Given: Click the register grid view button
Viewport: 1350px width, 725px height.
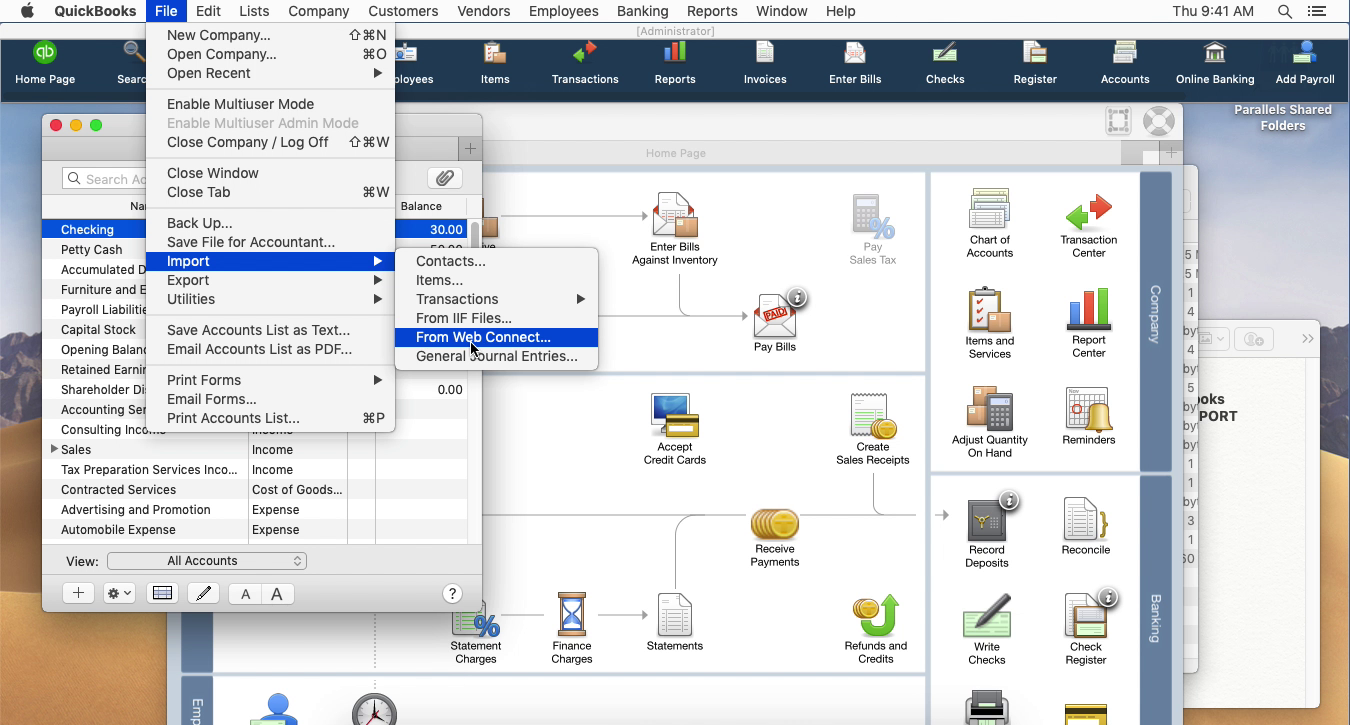Looking at the screenshot, I should coord(162,593).
